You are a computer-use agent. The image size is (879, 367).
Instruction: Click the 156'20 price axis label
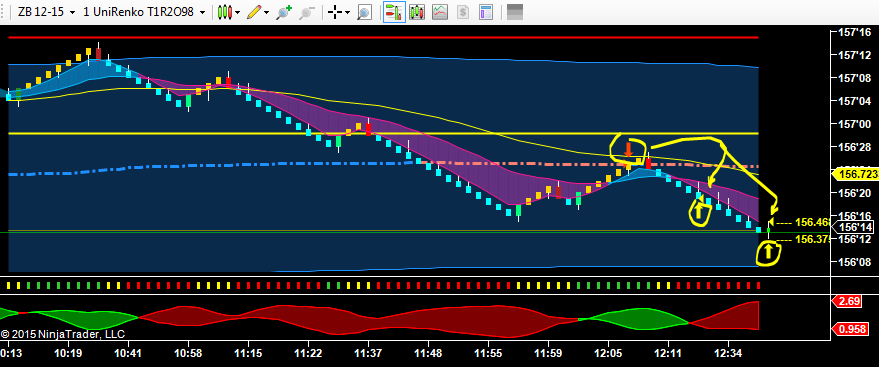point(855,193)
